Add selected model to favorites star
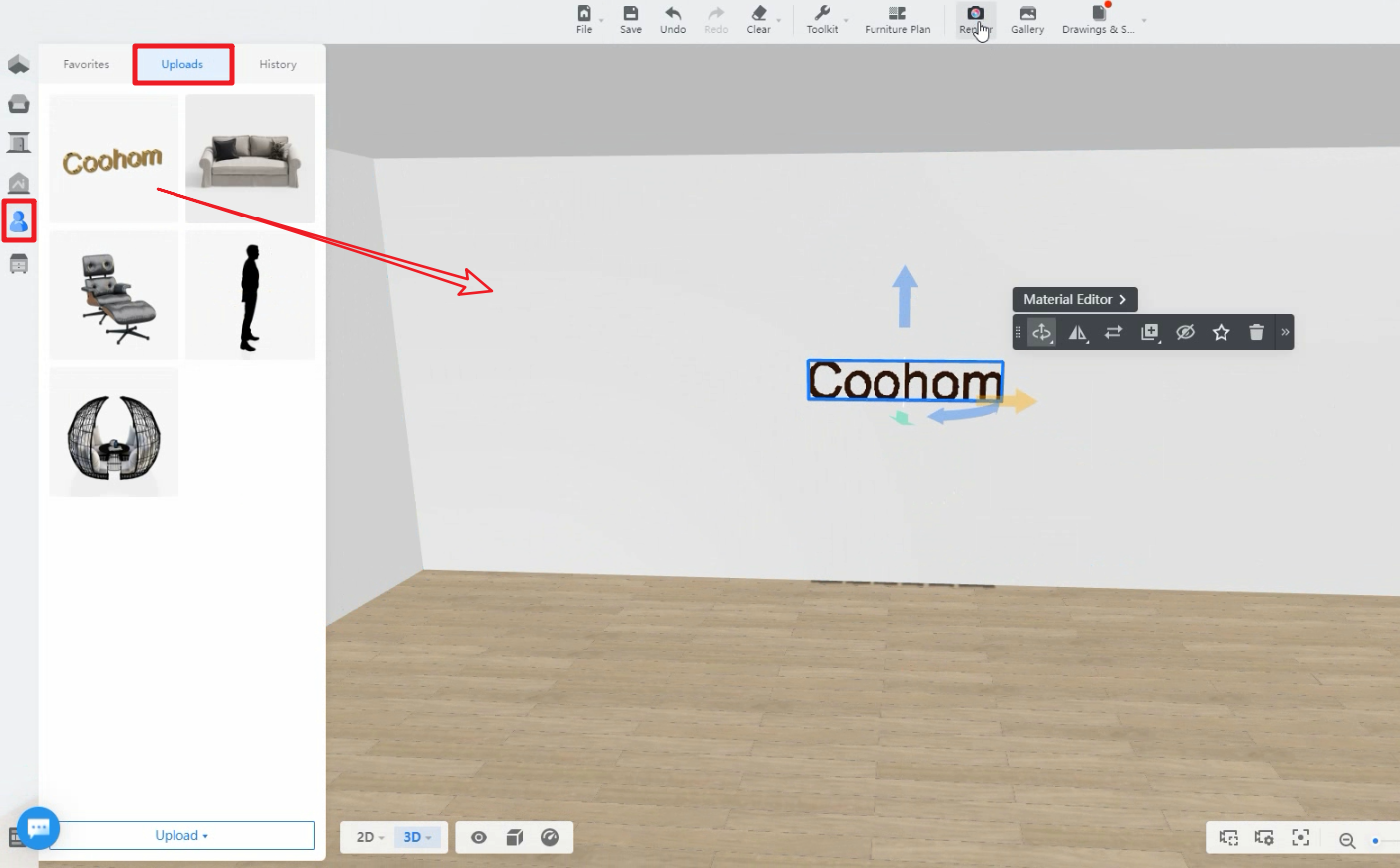Screen dimensions: 1400x868 1221,333
